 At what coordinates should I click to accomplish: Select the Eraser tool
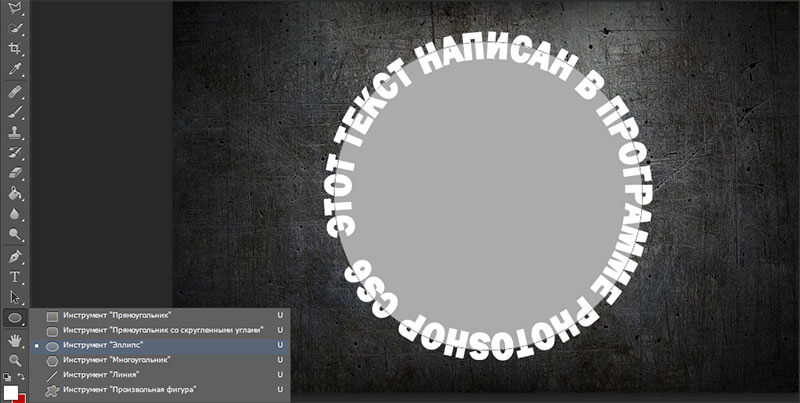(15, 172)
